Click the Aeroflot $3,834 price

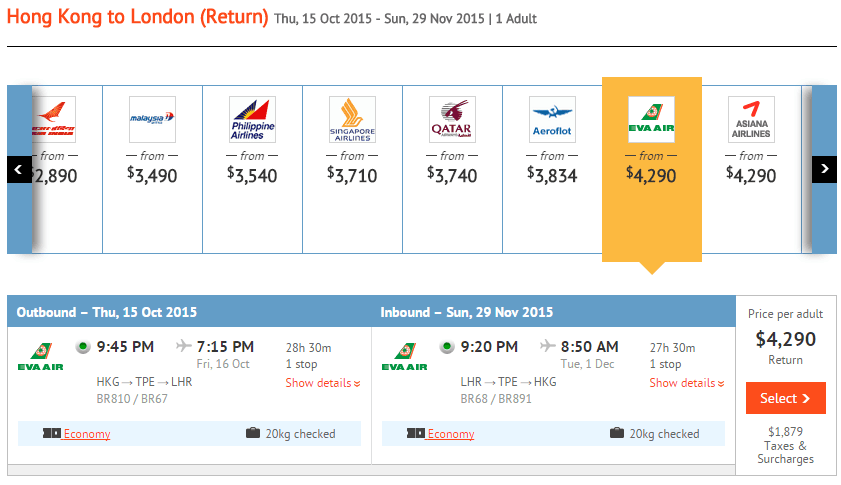pyautogui.click(x=552, y=175)
